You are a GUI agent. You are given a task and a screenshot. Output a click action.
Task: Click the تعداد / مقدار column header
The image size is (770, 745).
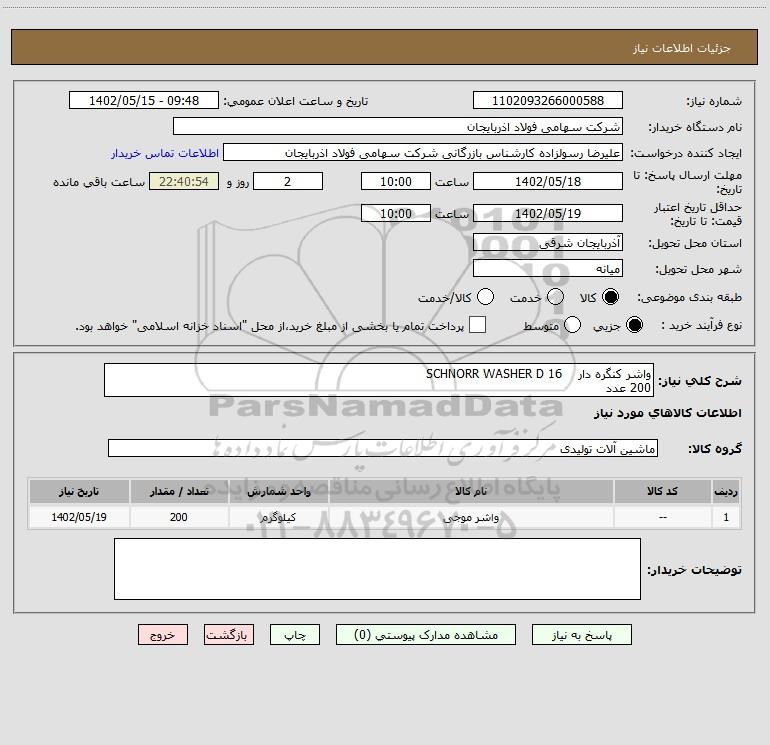pos(179,491)
